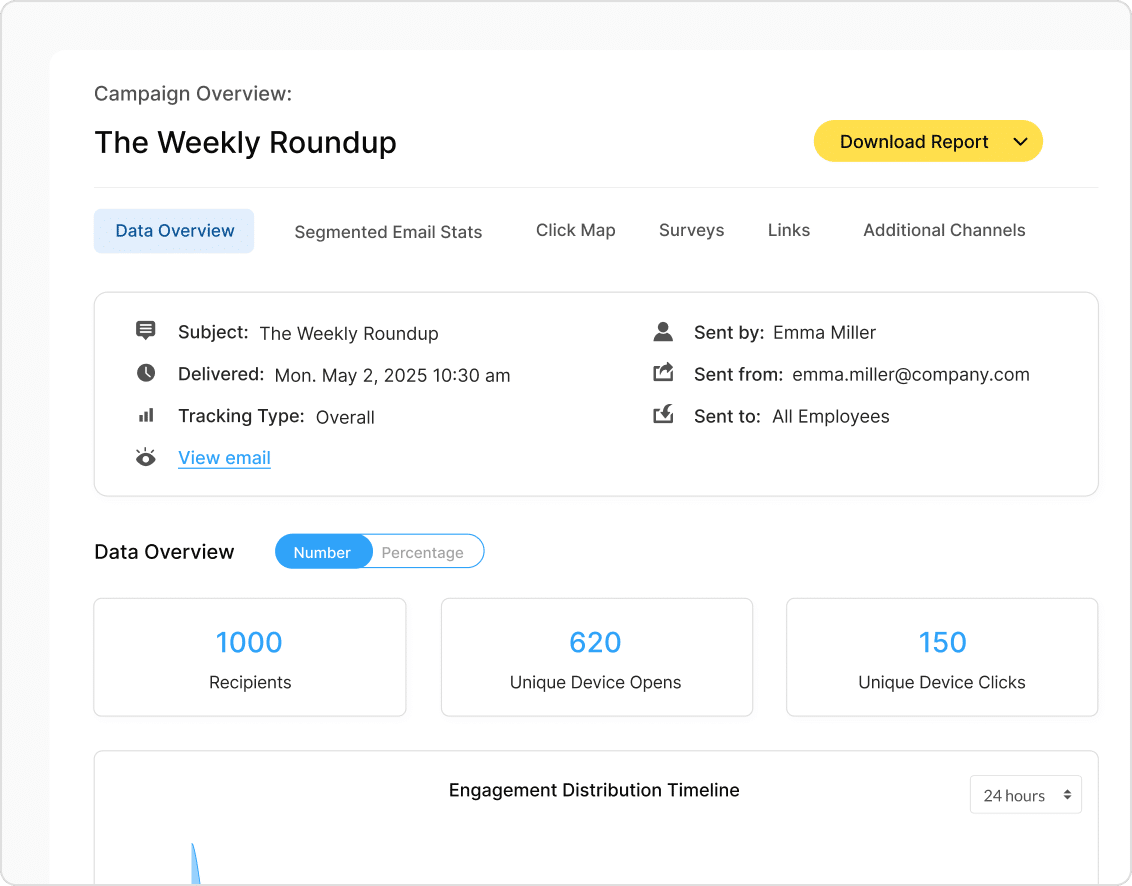The image size is (1132, 886).
Task: Click the Sent from share arrow icon
Action: pos(662,373)
